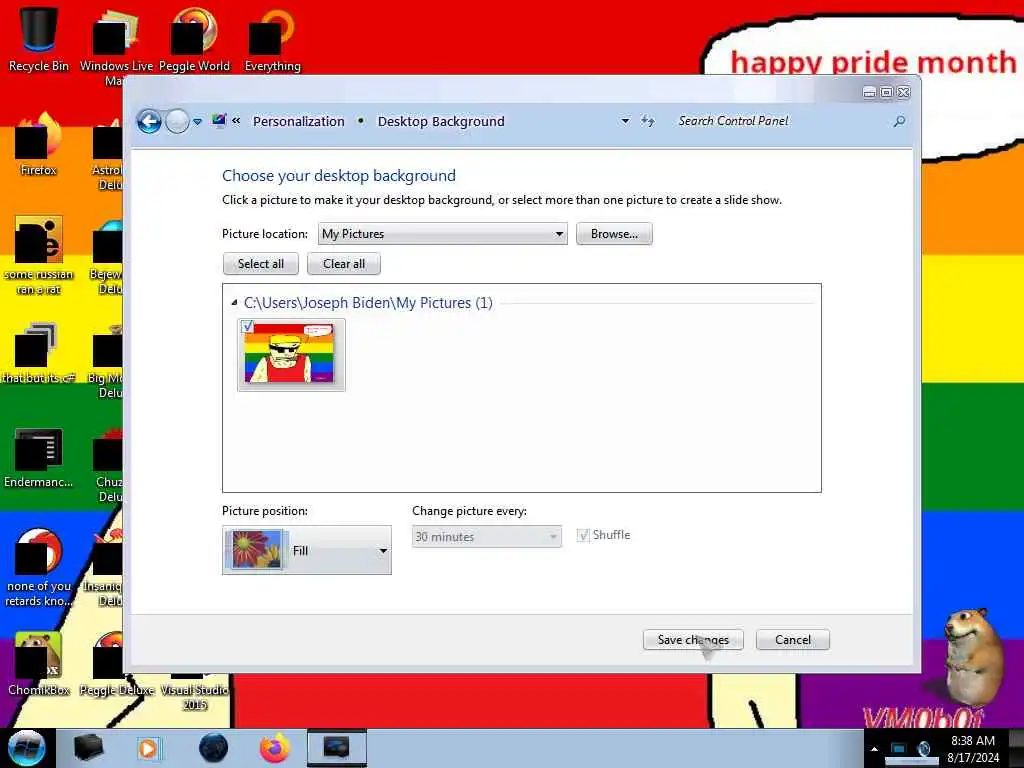Select the Recycle Bin desktop icon
The width and height of the screenshot is (1024, 768).
point(39,39)
